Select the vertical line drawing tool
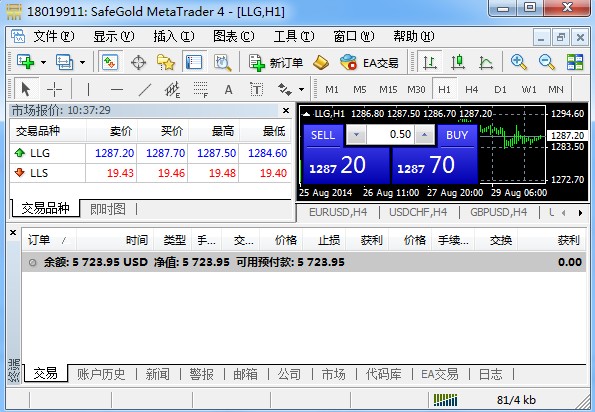The image size is (595, 412). [x=88, y=90]
